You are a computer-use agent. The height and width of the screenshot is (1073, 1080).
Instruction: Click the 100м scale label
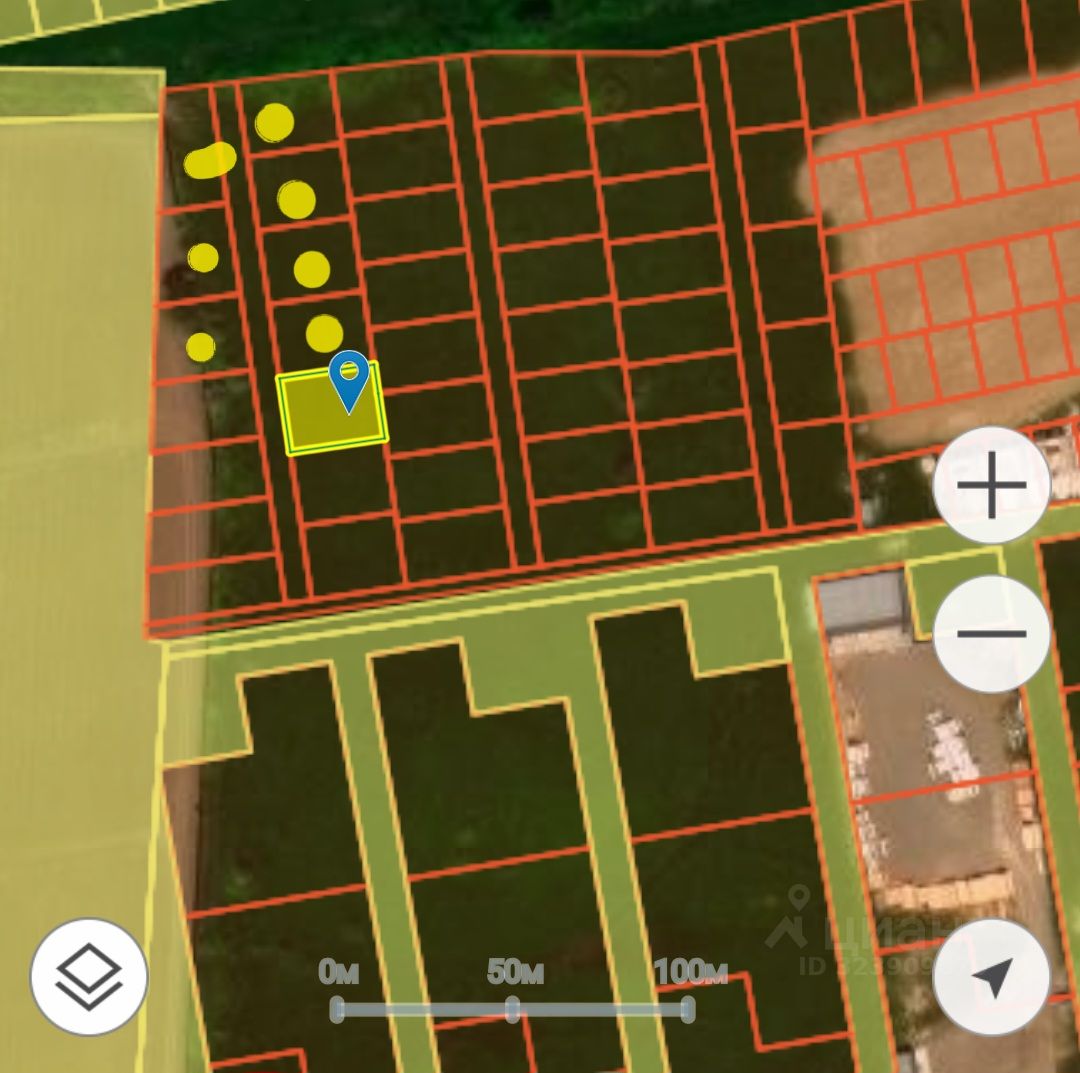click(691, 972)
